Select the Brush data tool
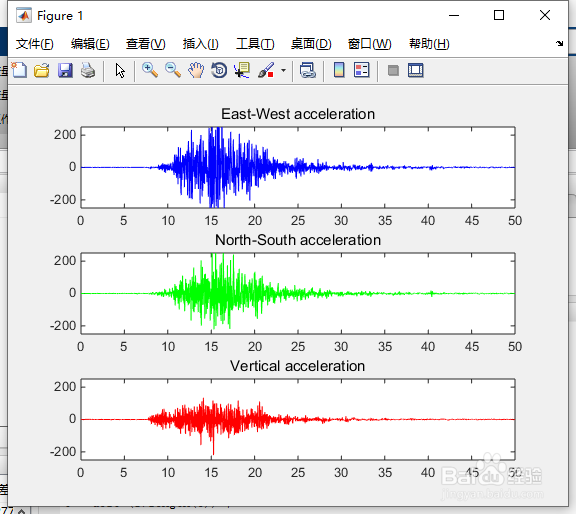This screenshot has height=514, width=576. (x=266, y=70)
